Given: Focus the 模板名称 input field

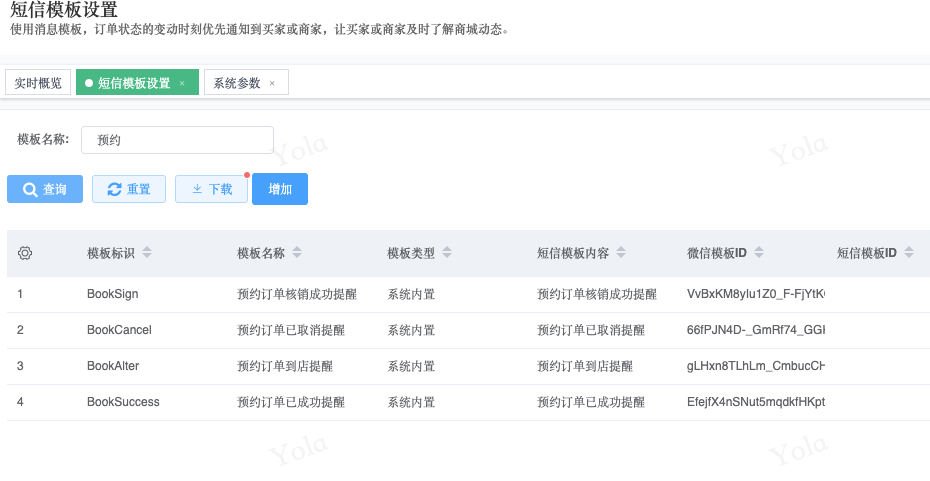Looking at the screenshot, I should click(177, 140).
